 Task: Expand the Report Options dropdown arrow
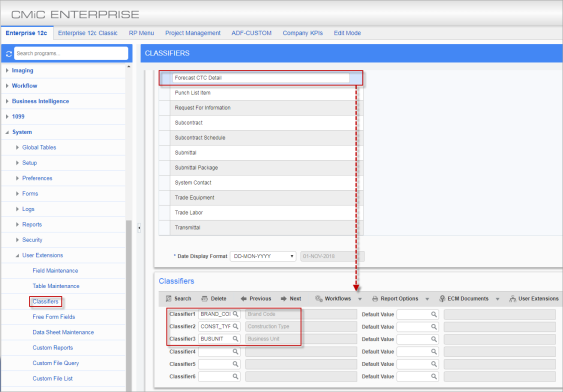pyautogui.click(x=427, y=299)
